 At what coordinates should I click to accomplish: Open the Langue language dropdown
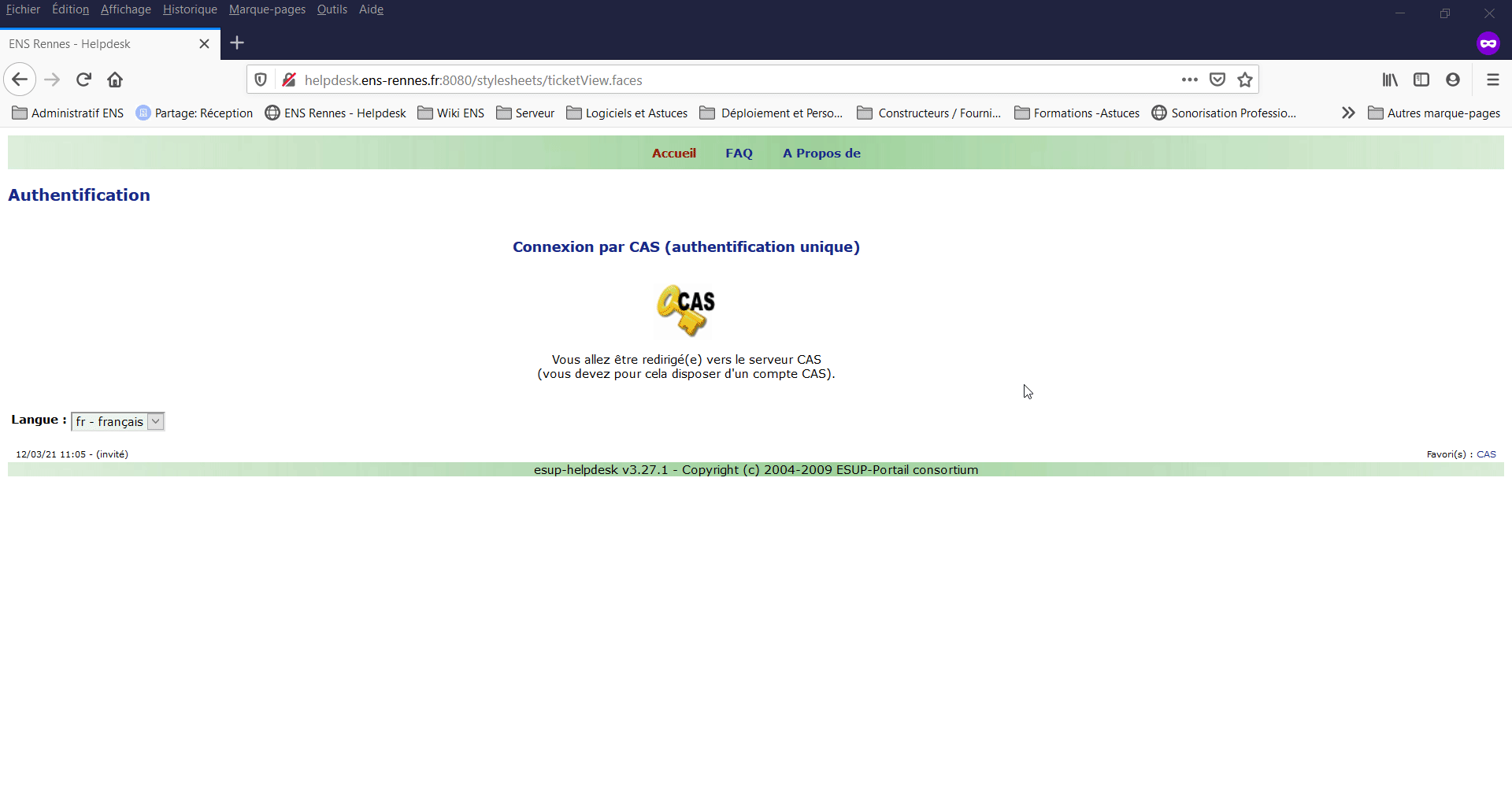point(118,422)
